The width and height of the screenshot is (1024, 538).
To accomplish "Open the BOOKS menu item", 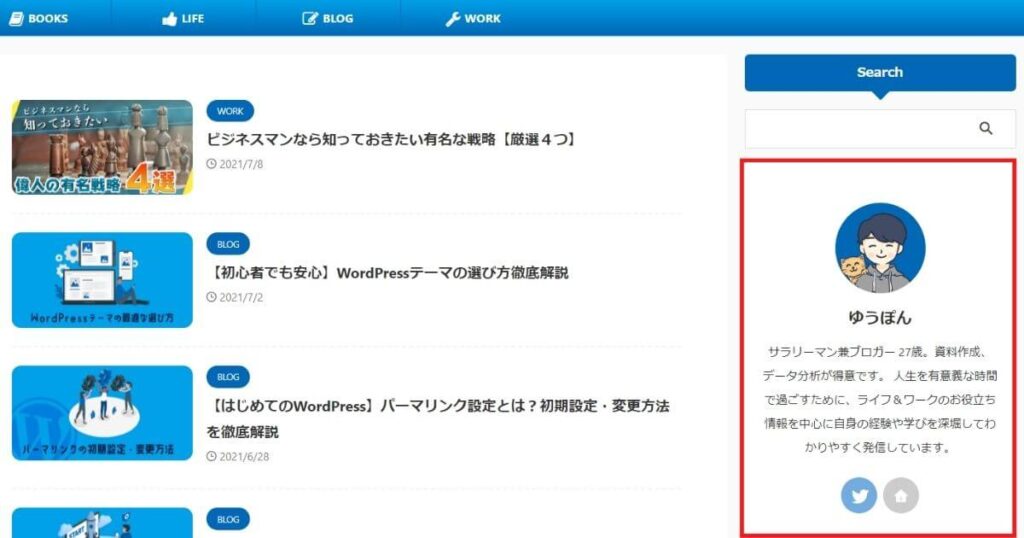I will point(48,18).
